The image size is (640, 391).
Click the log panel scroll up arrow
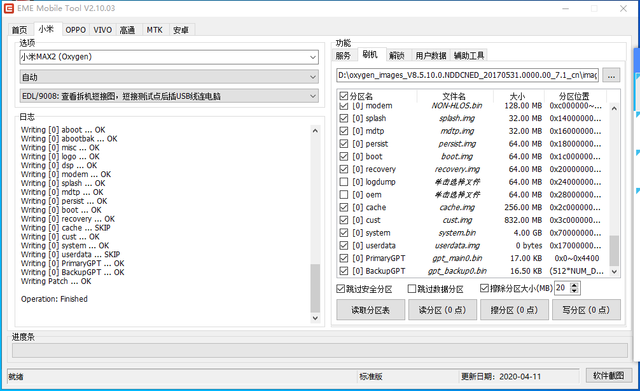[315, 131]
